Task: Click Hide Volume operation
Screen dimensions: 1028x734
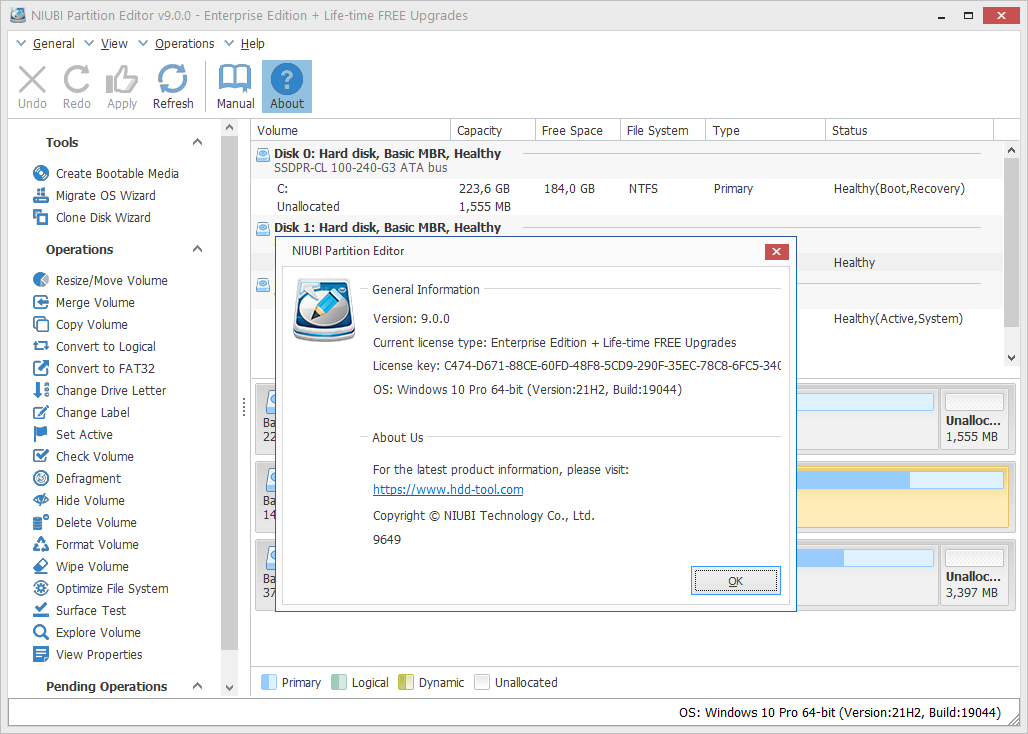Action: [79, 501]
